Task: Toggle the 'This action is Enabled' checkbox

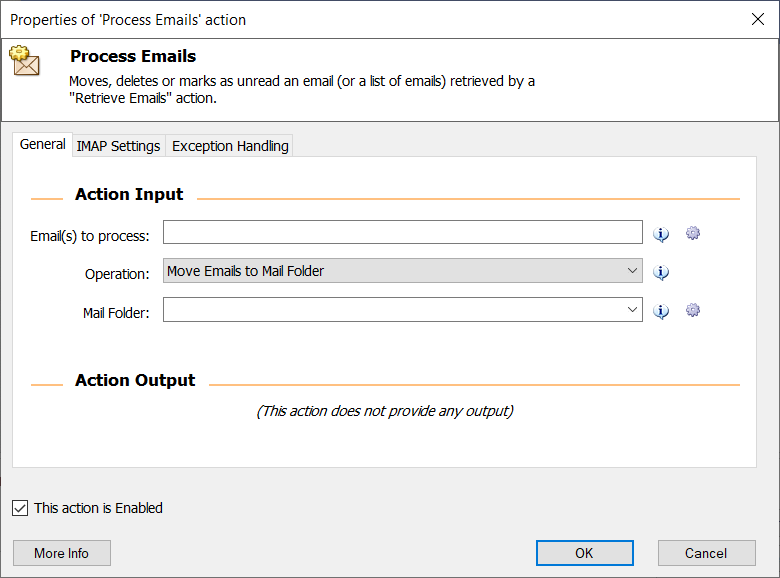Action: click(x=20, y=508)
